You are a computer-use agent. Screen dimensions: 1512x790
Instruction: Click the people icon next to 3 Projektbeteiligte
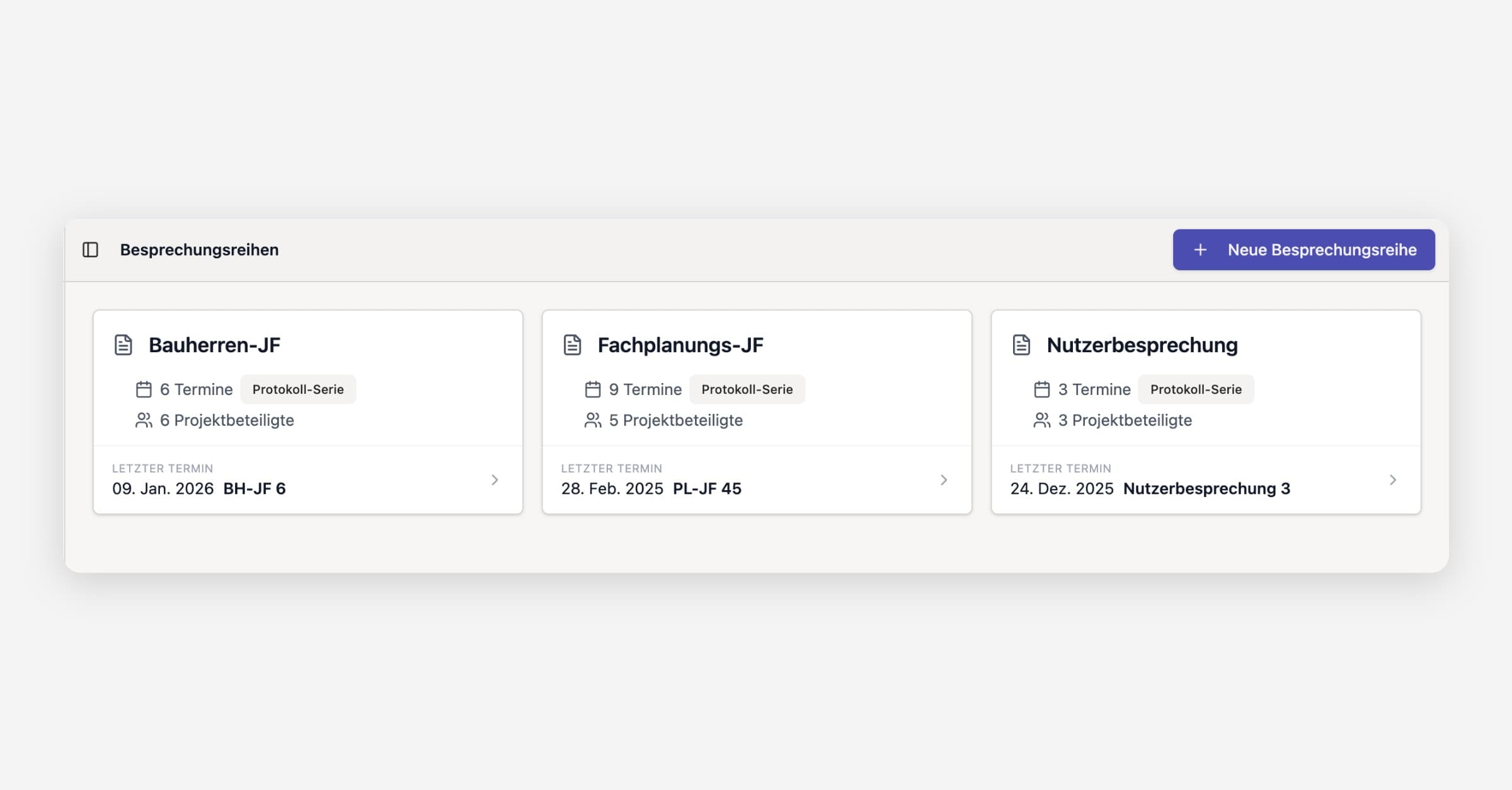[1042, 420]
